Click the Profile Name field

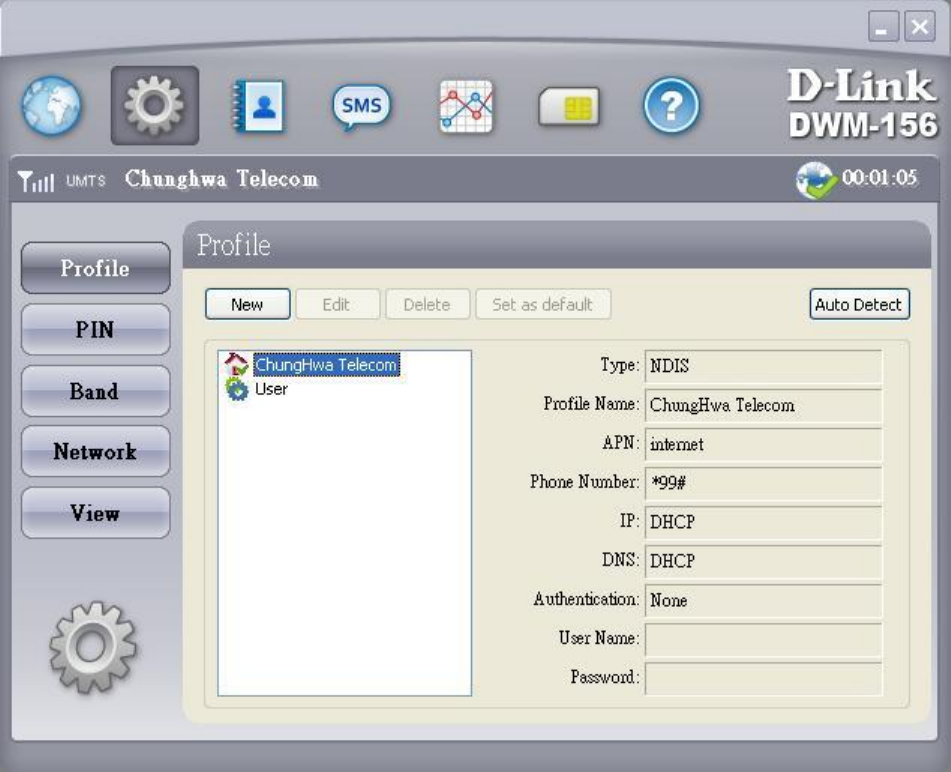(x=764, y=405)
